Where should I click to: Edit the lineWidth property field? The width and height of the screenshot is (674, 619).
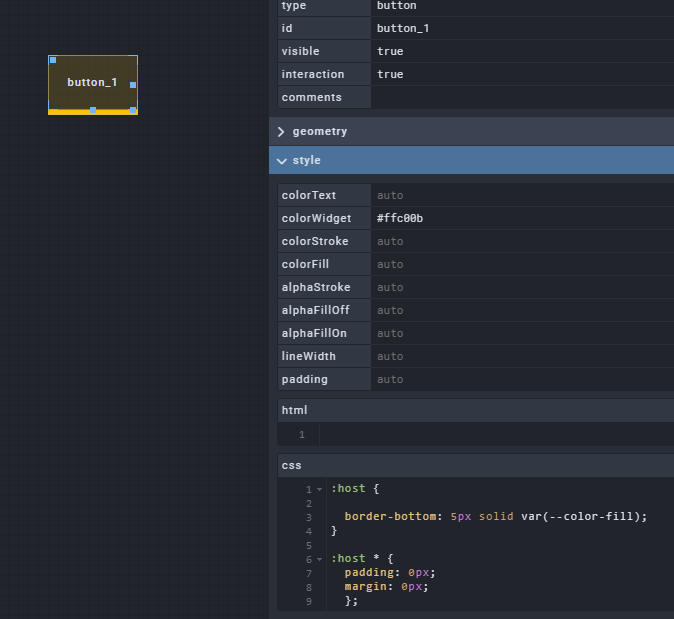click(520, 356)
